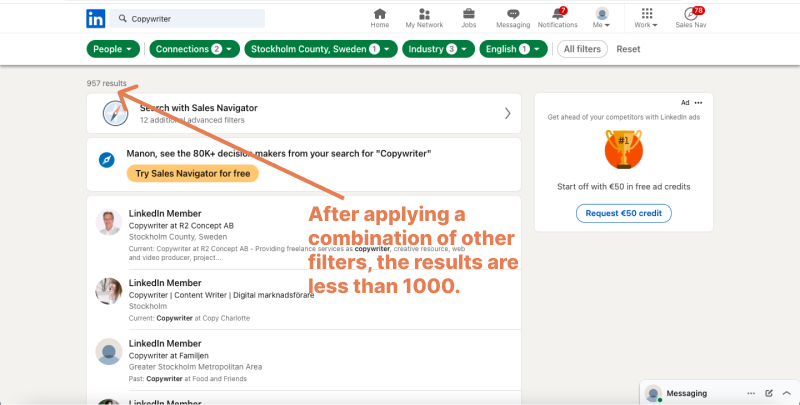The image size is (800, 405).
Task: Open Search with Sales Navigator link
Action: coord(304,113)
